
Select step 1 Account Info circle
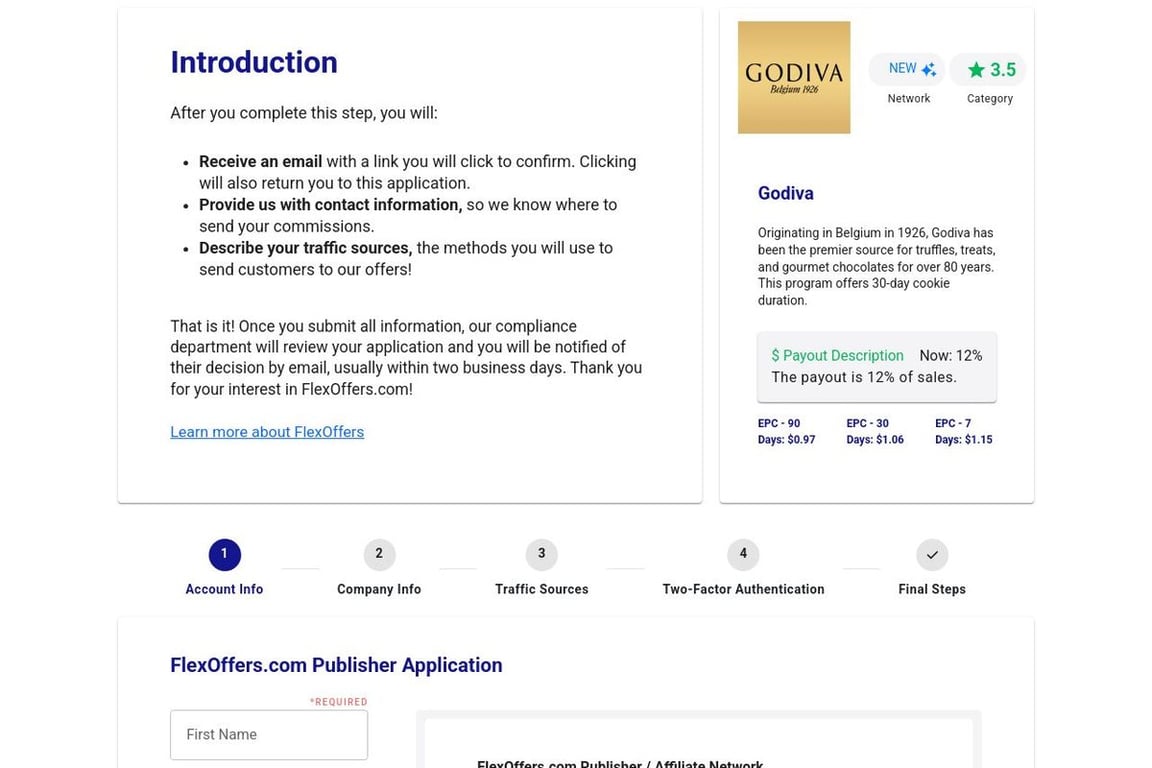[224, 554]
